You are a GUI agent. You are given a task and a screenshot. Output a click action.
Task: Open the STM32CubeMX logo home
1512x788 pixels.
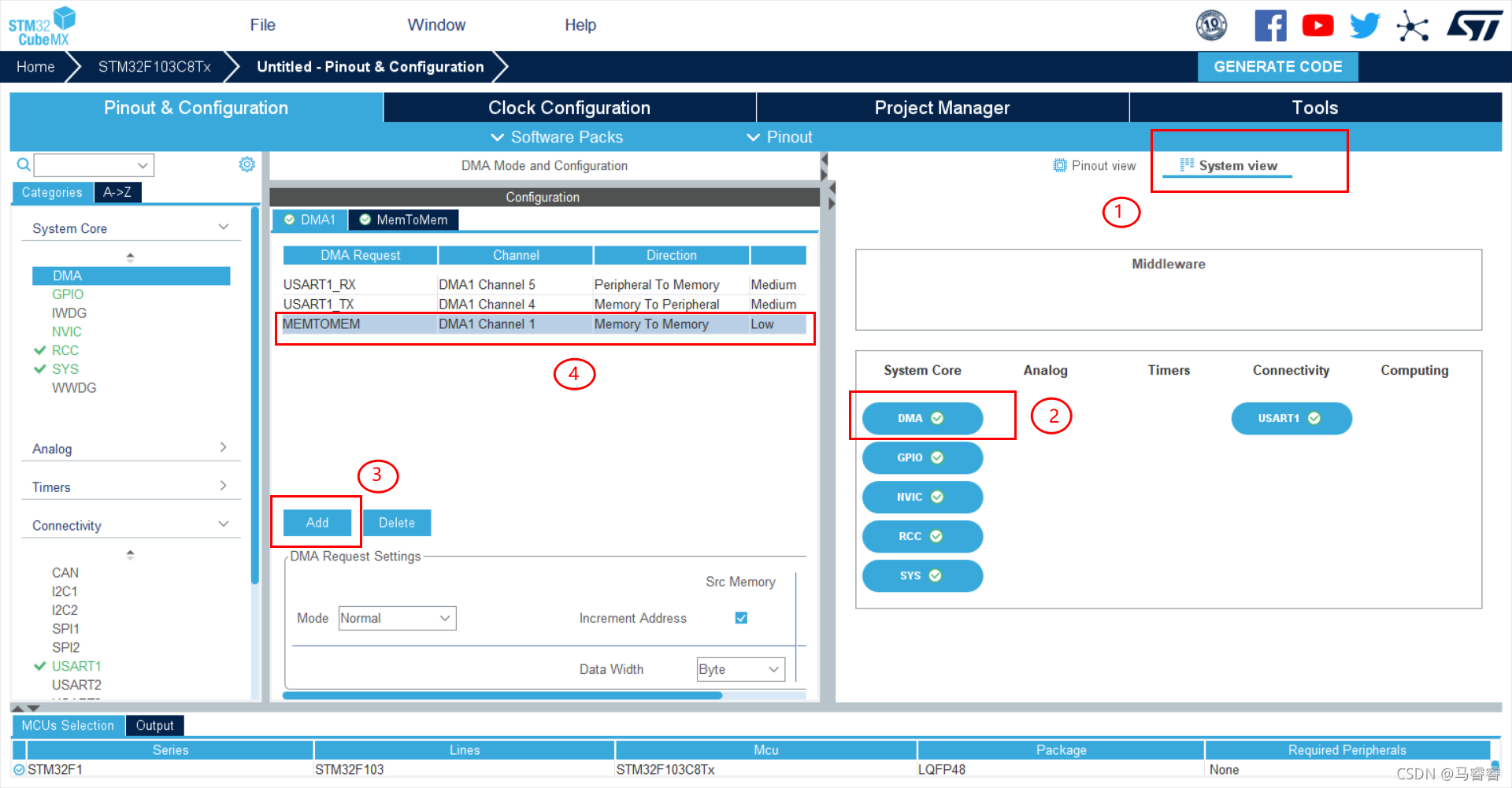click(x=42, y=26)
